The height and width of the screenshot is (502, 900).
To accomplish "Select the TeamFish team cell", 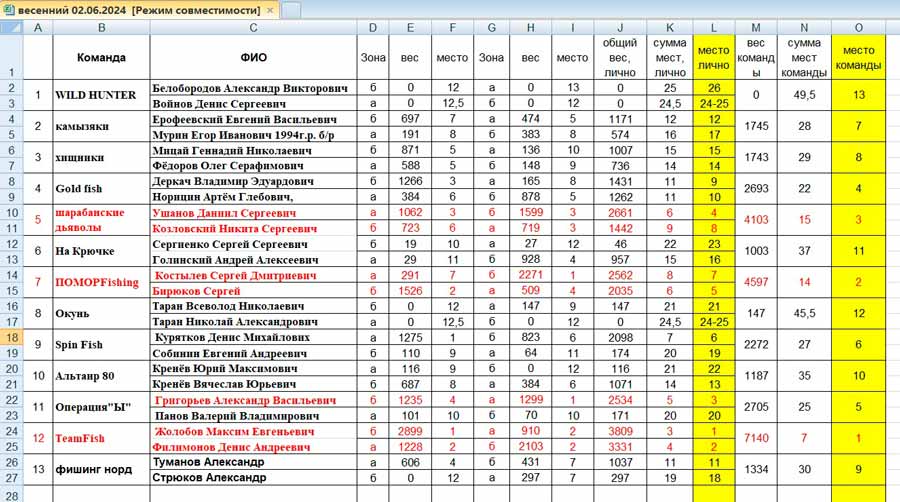I will coord(101,438).
